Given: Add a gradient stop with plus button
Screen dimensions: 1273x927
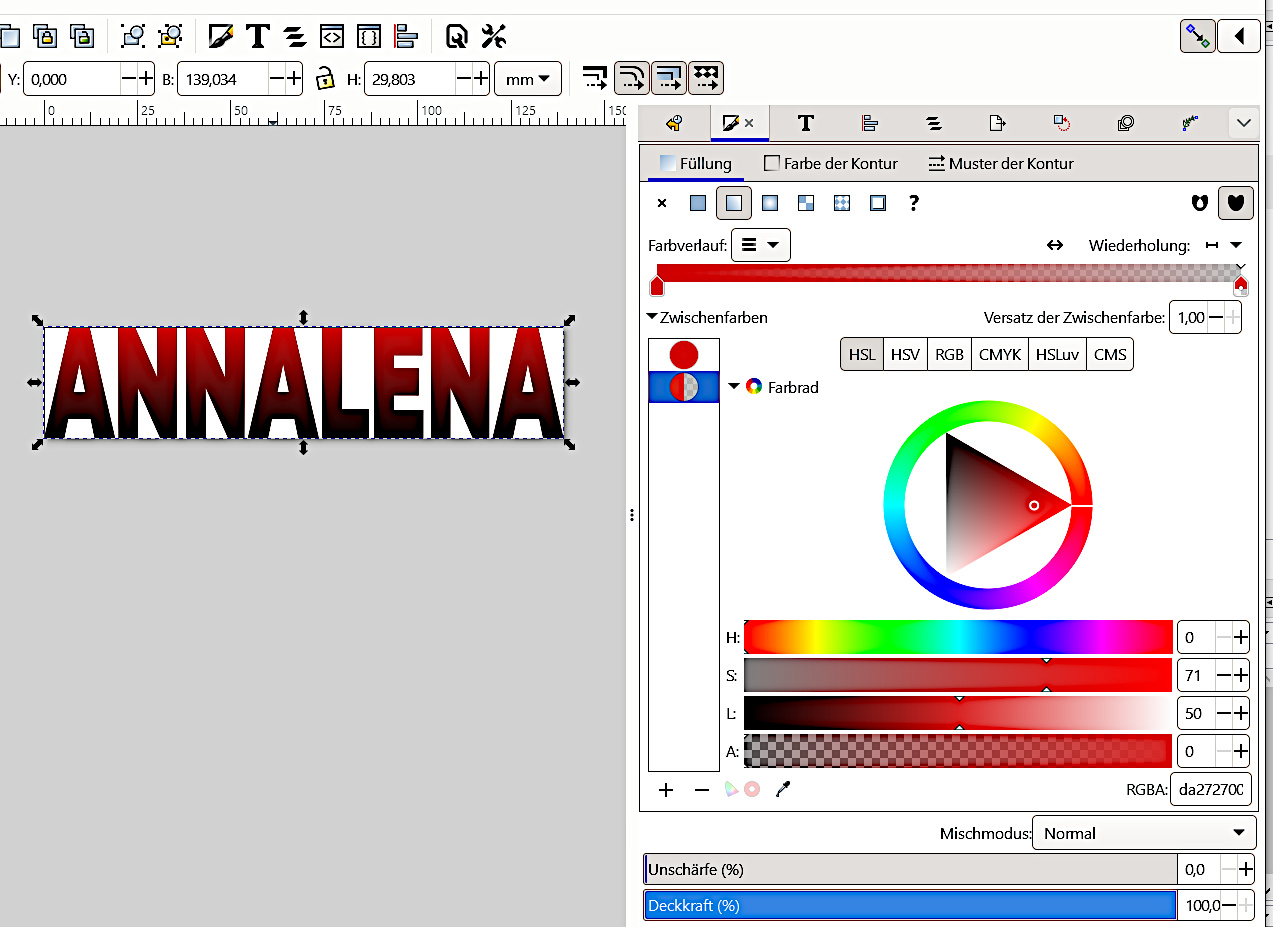Looking at the screenshot, I should [x=666, y=790].
